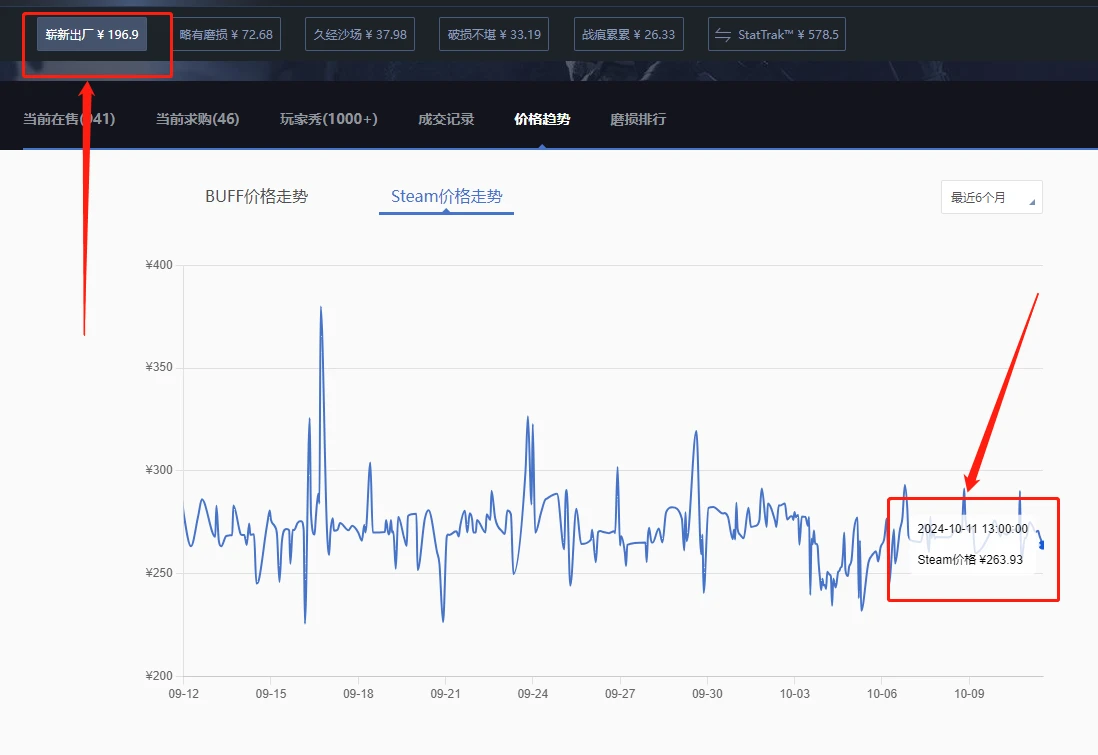Viewport: 1098px width, 755px height.
Task: Open the 当前求购(46) tab
Action: coord(197,119)
